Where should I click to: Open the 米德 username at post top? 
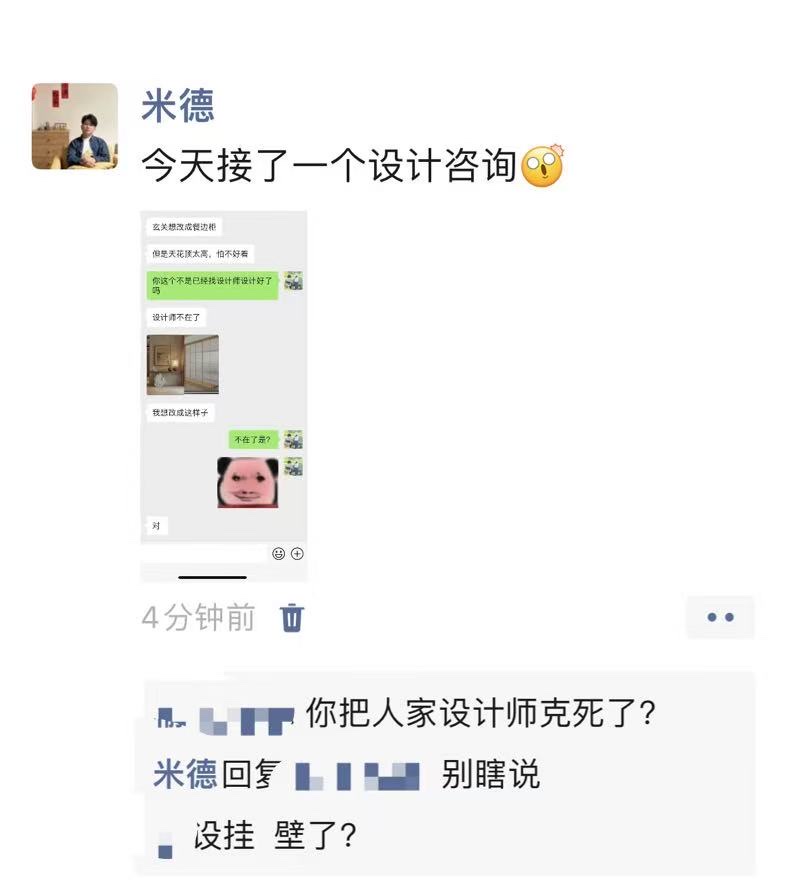tap(178, 106)
